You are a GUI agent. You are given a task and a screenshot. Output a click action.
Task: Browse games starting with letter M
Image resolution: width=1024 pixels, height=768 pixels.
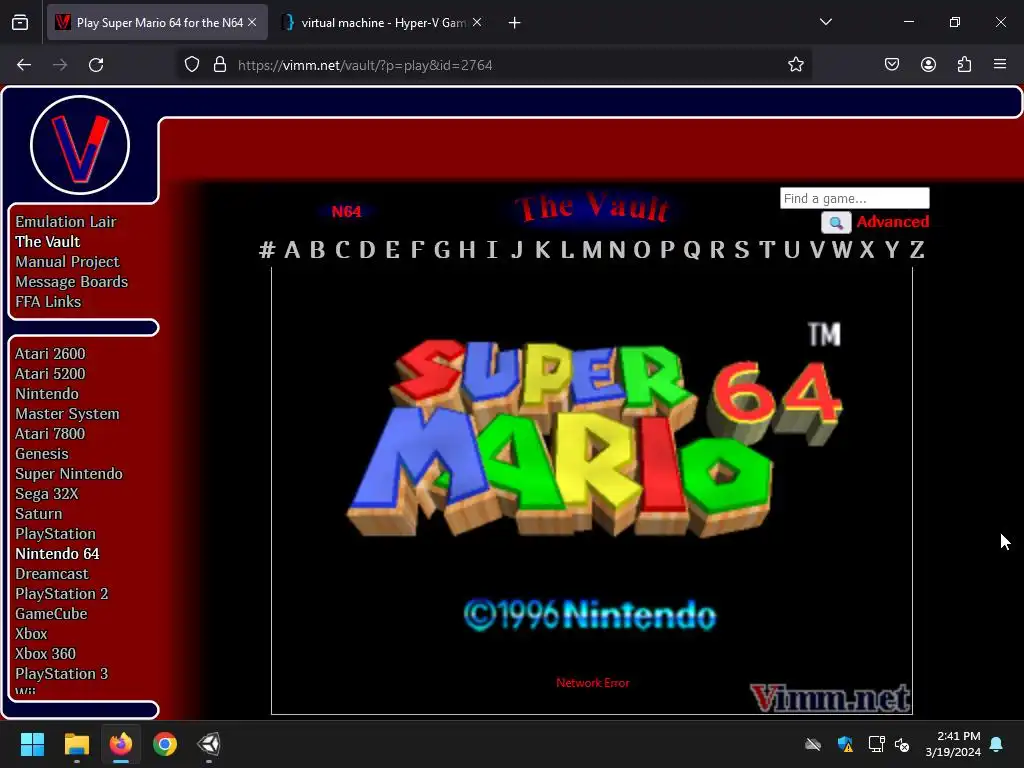click(x=592, y=249)
